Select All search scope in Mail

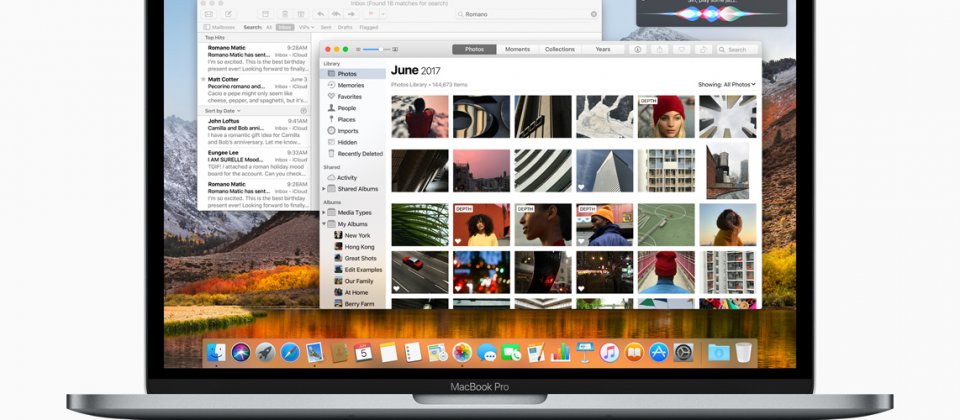pyautogui.click(x=269, y=28)
